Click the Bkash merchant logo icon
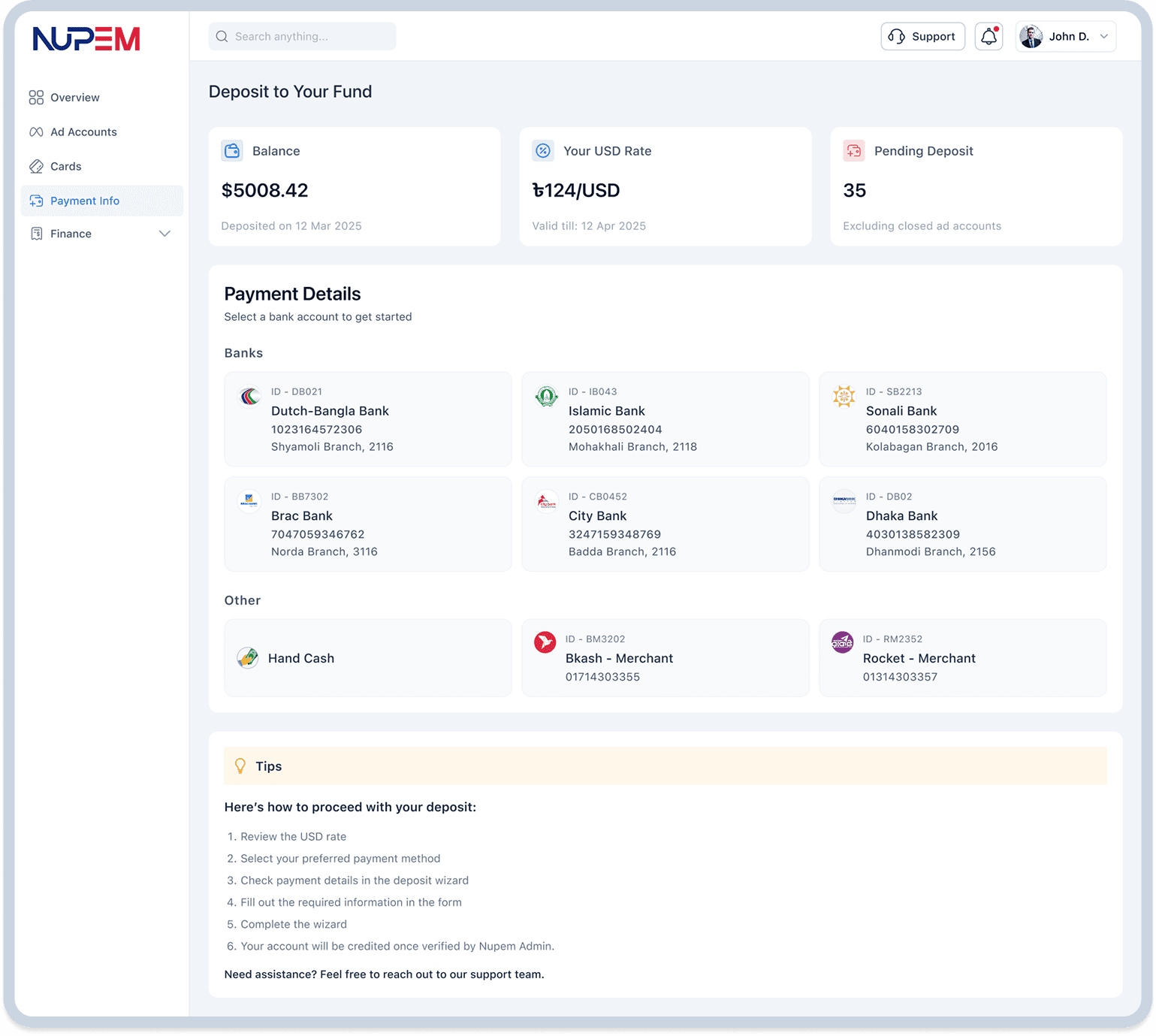This screenshot has width=1156, height=1036. point(545,642)
